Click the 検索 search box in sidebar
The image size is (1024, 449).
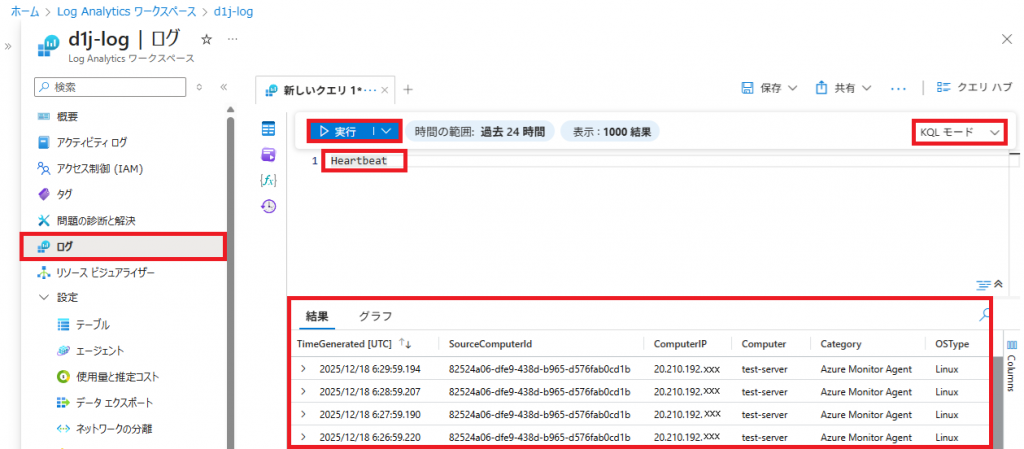tap(110, 88)
